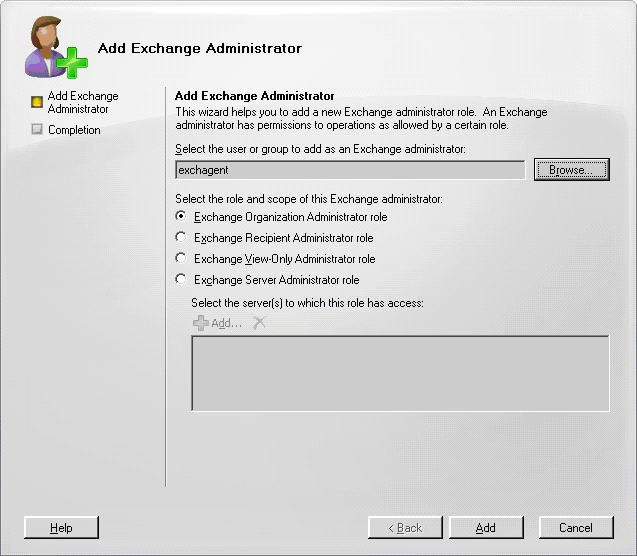
Task: Click the Help button
Action: pos(61,528)
